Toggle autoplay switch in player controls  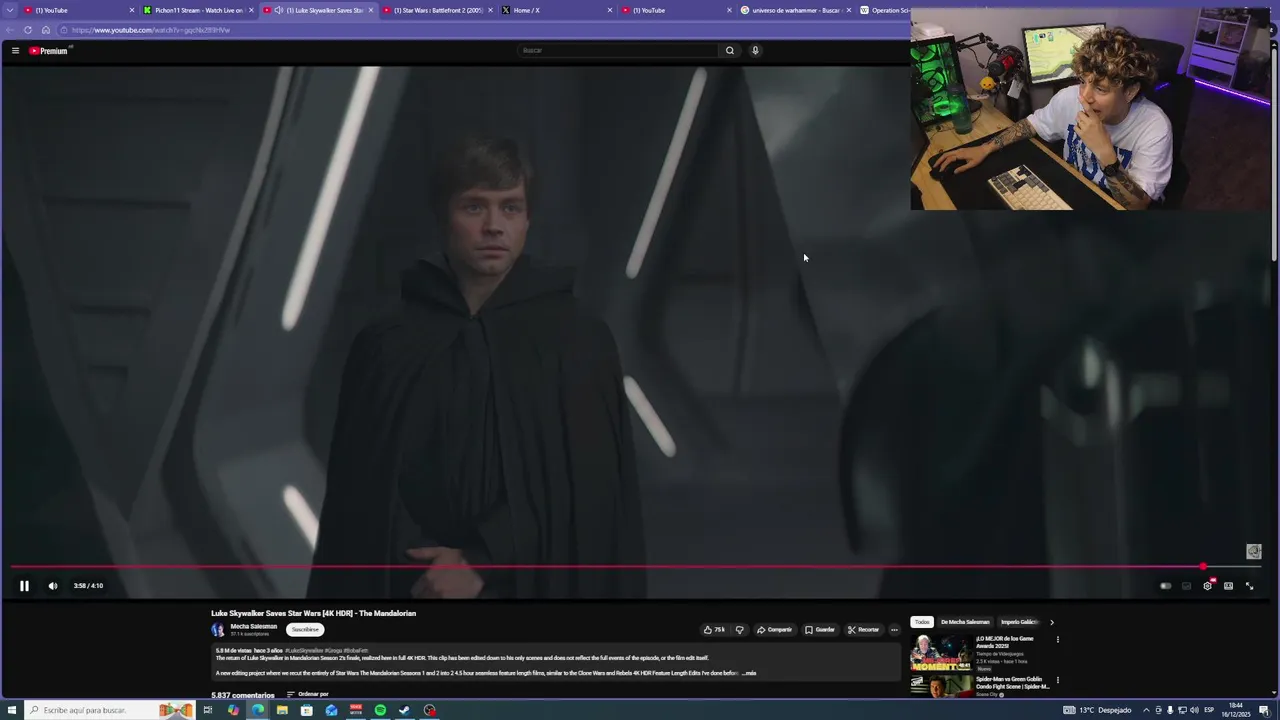point(1165,586)
